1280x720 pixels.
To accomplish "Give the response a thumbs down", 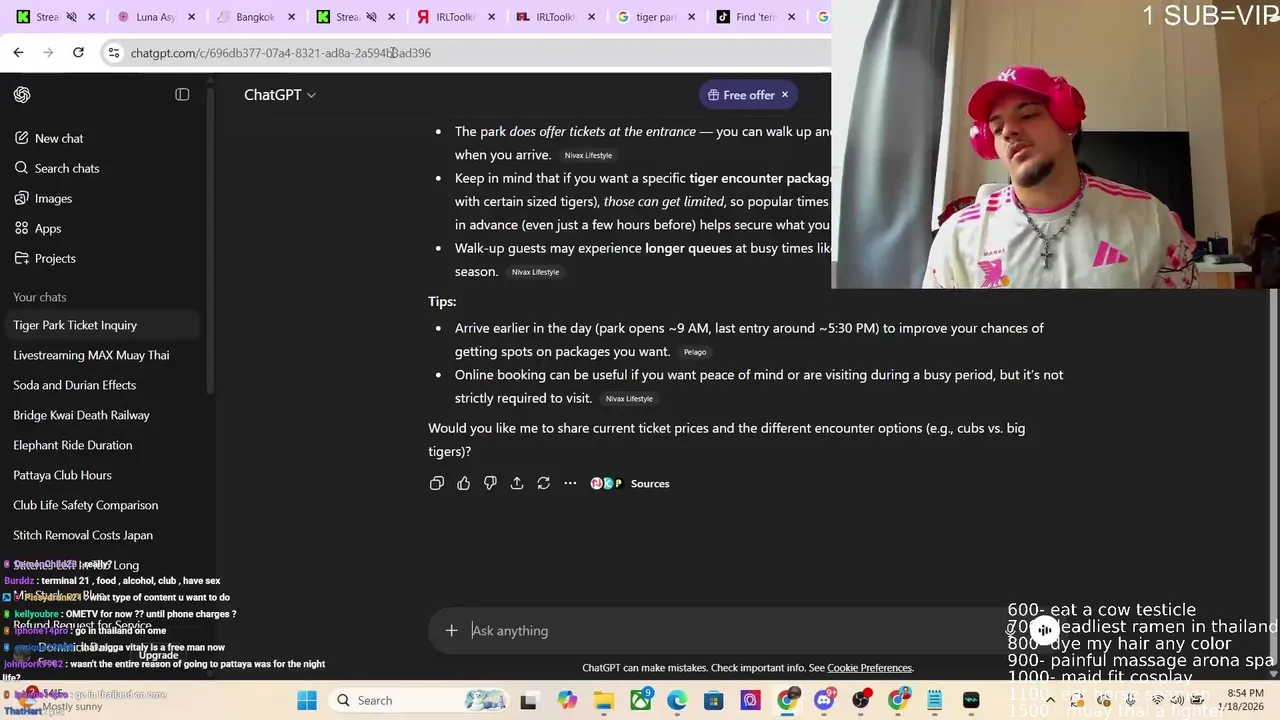I will point(490,483).
